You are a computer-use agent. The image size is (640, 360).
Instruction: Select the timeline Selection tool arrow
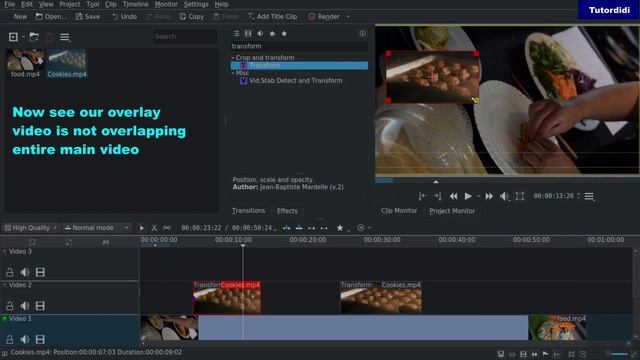[142, 228]
